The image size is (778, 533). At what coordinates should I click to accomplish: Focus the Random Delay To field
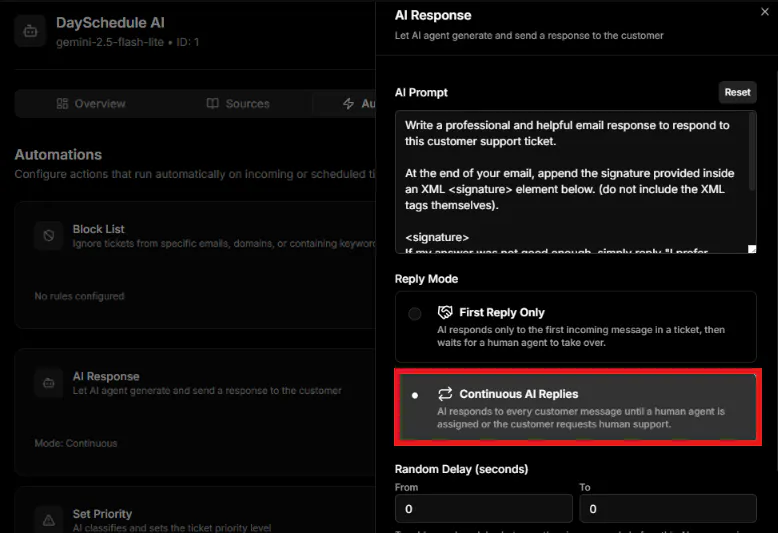(x=668, y=509)
